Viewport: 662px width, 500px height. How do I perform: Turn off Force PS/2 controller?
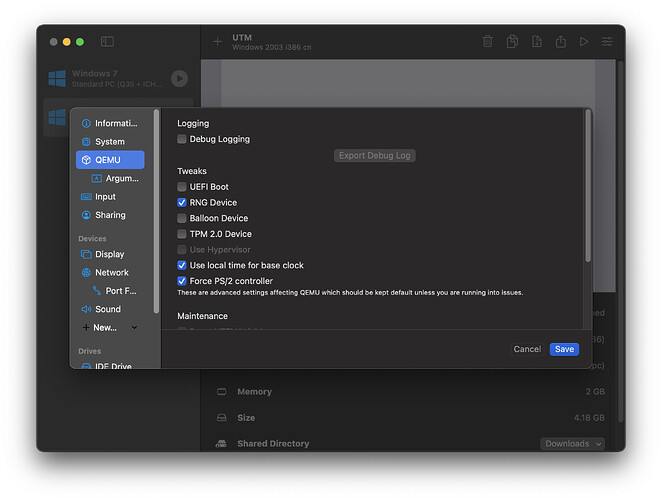tap(182, 281)
